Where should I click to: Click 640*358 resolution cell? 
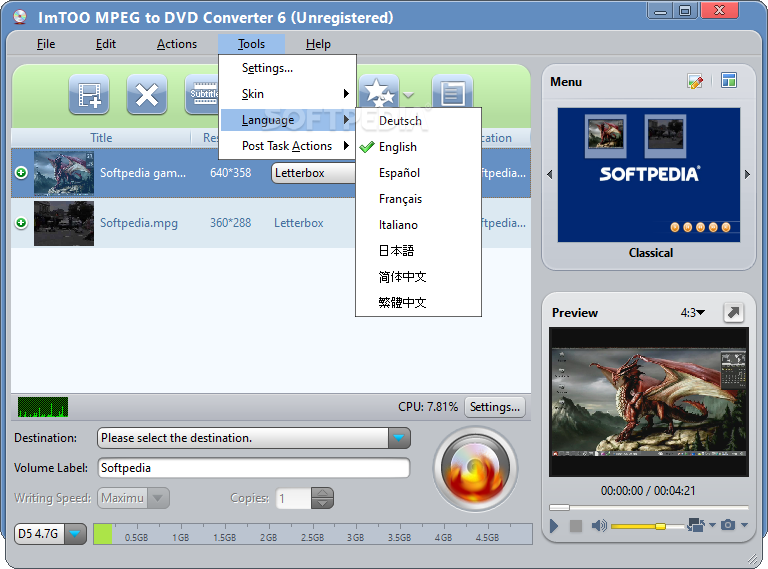tap(230, 173)
